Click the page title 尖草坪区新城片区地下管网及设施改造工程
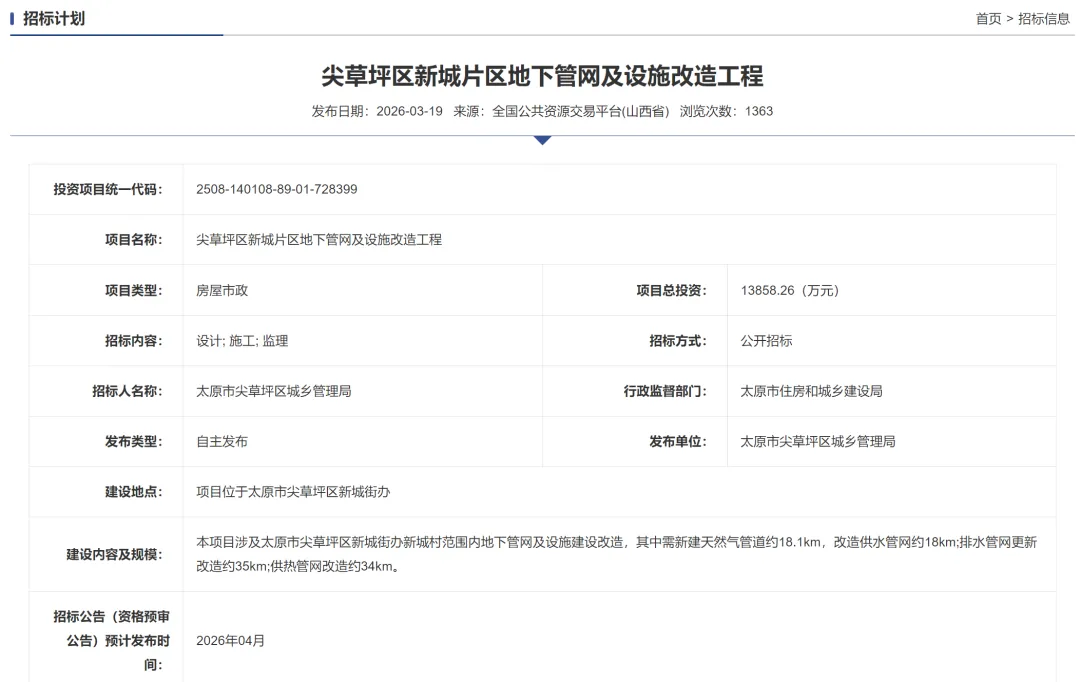 pyautogui.click(x=542, y=76)
